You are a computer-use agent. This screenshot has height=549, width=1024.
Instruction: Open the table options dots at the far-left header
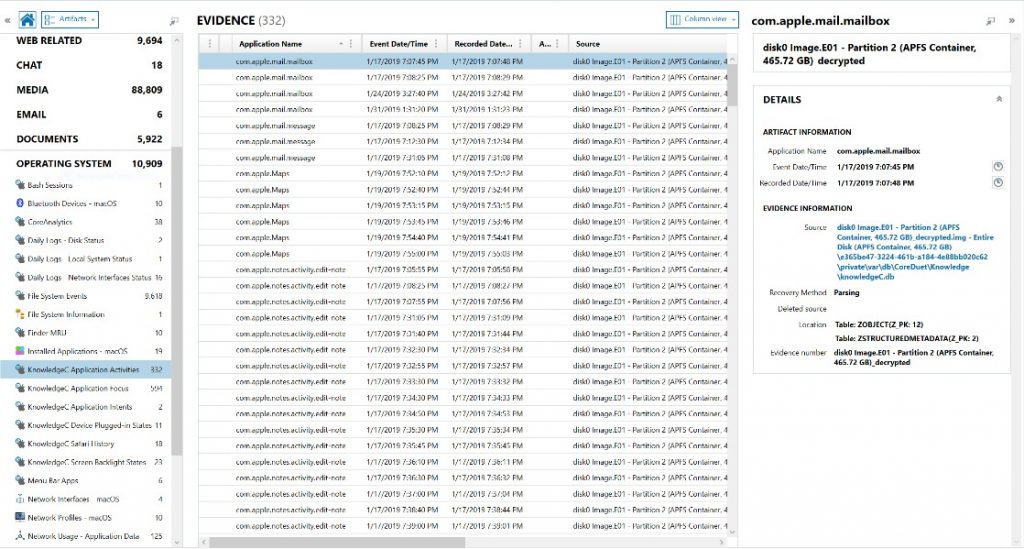click(210, 44)
